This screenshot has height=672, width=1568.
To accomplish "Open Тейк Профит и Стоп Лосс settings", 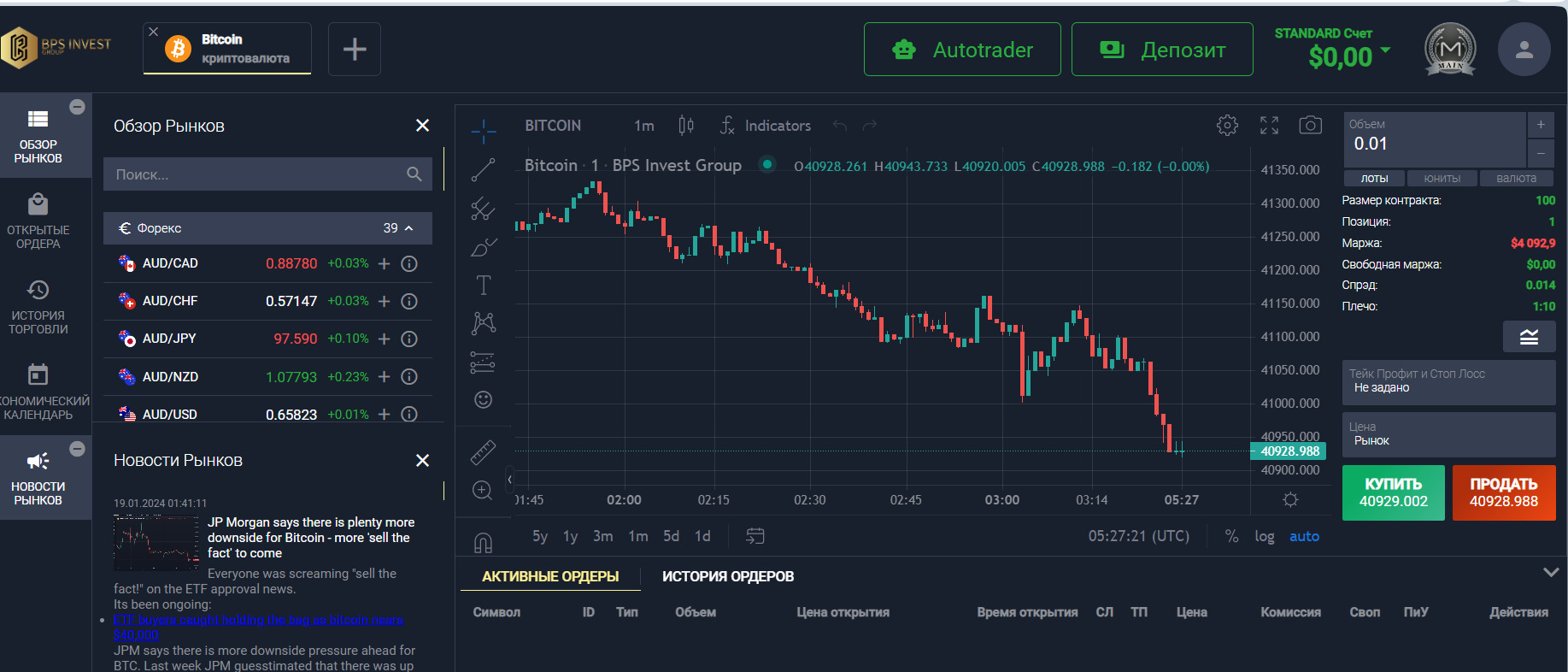I will [x=1448, y=382].
